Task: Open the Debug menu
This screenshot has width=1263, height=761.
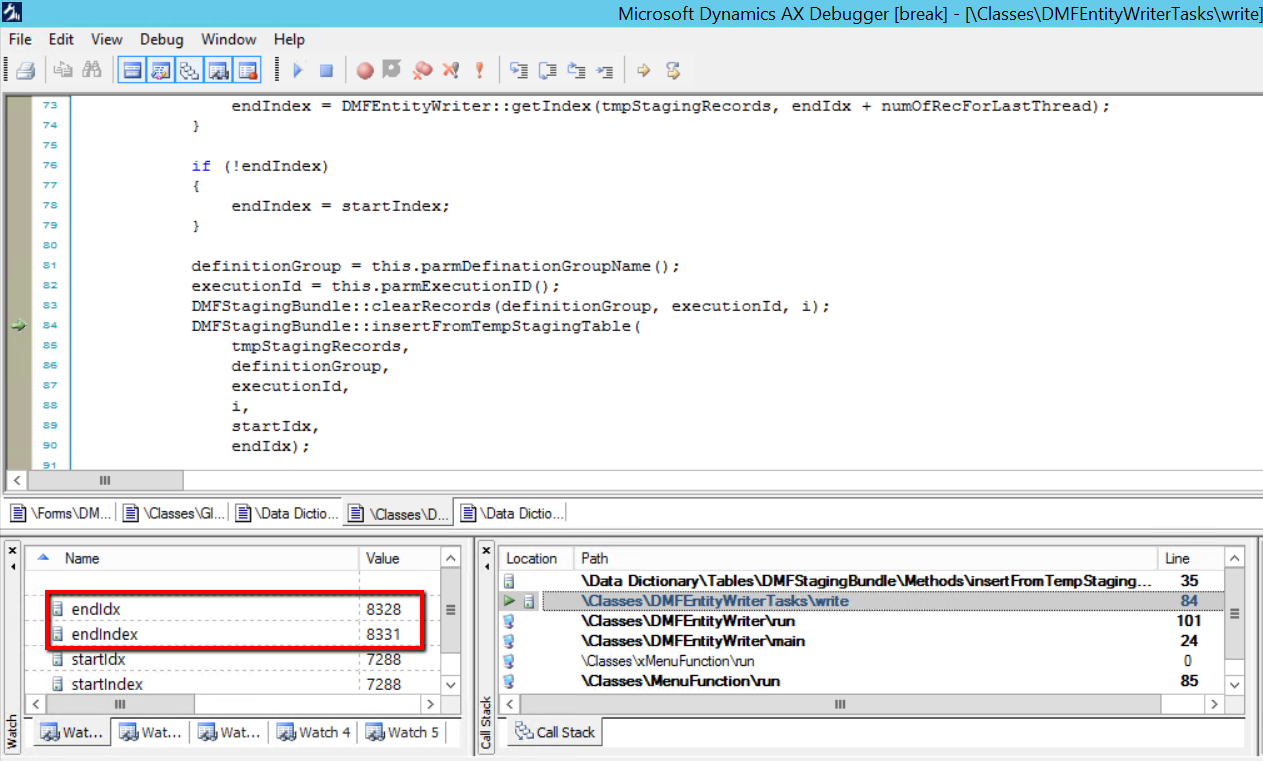Action: [x=162, y=40]
